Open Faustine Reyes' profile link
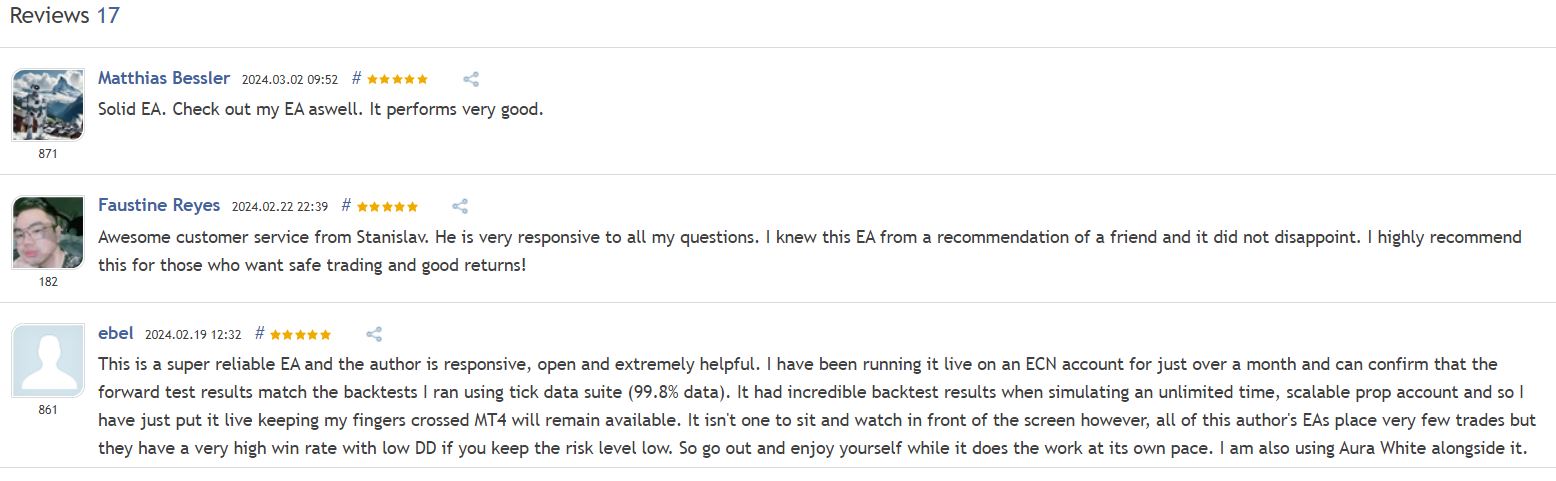1556x481 pixels. click(159, 205)
